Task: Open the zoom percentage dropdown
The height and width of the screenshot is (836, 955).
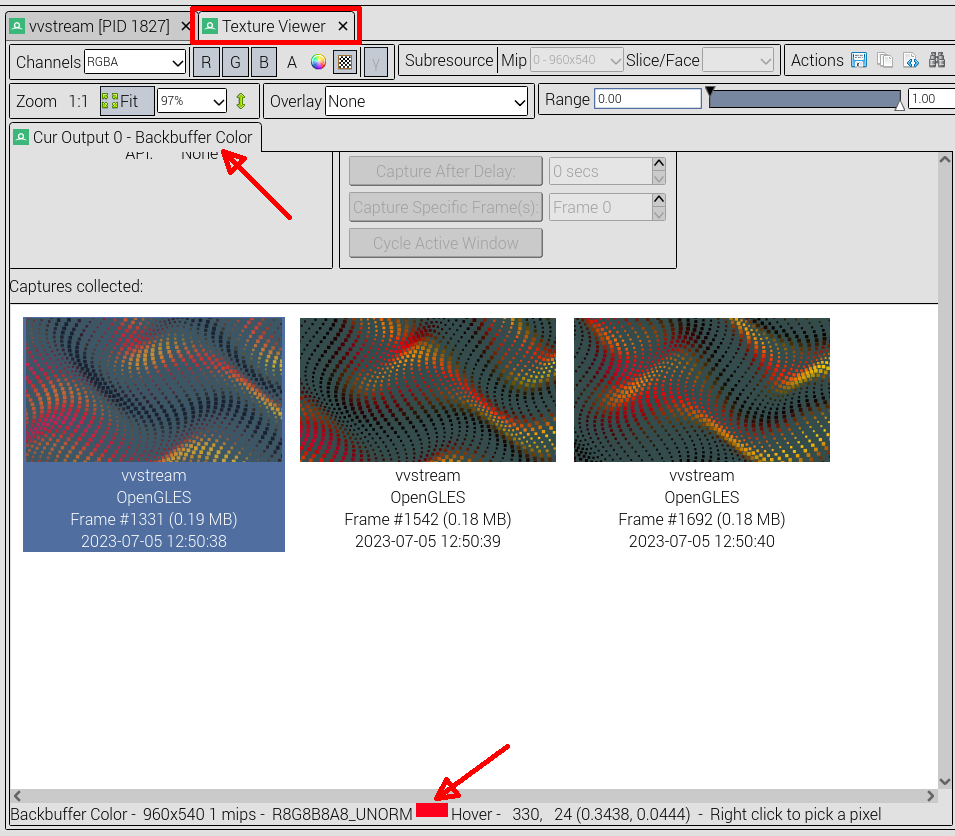Action: (x=193, y=100)
